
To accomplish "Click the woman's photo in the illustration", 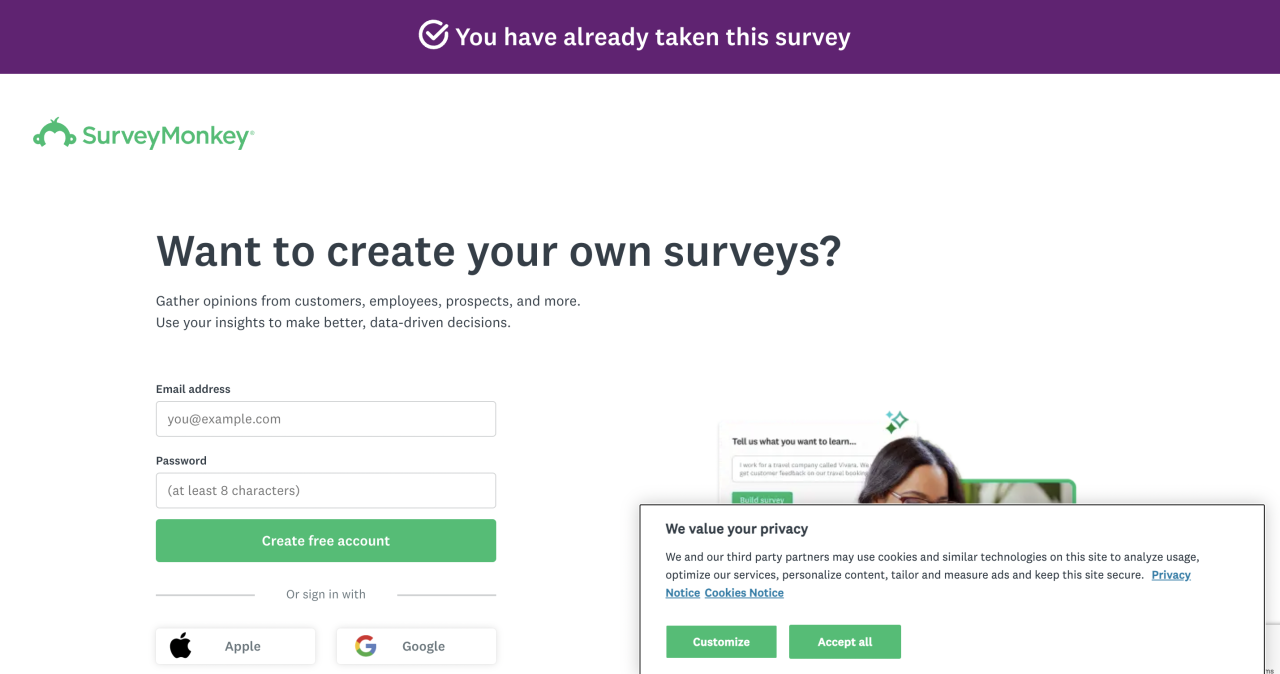I will [x=910, y=470].
